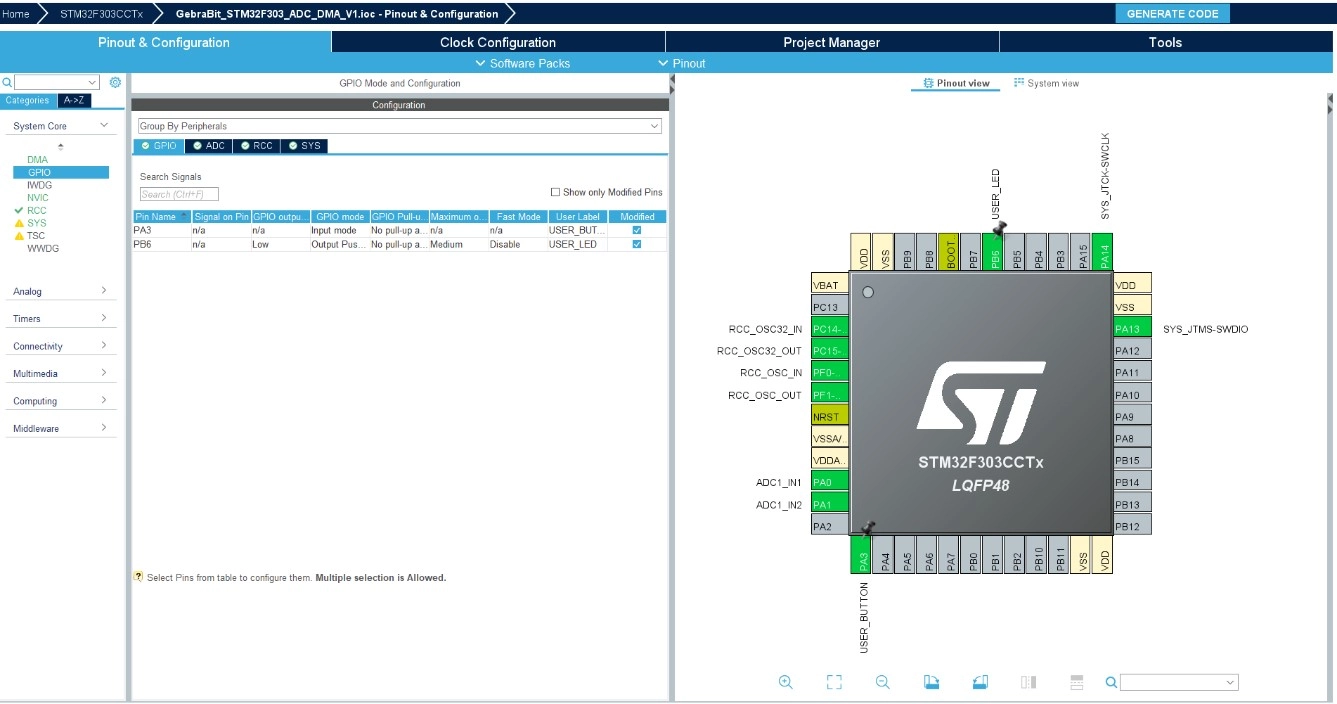Click pin PA9 on the chip

[x=1132, y=417]
